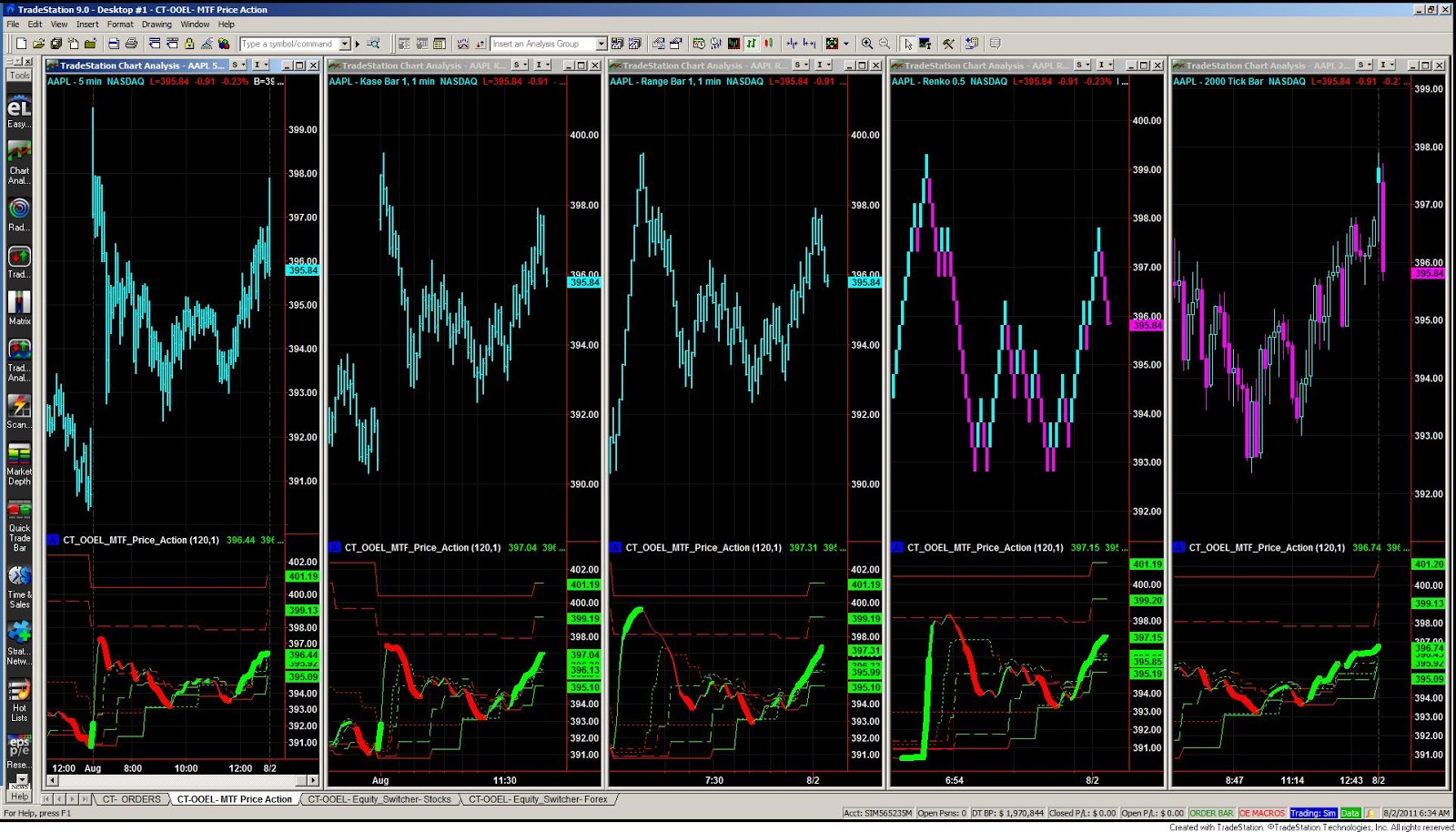Open the S link dropdown on AAPL 5 min chart
This screenshot has width=1456, height=832.
pos(238,65)
